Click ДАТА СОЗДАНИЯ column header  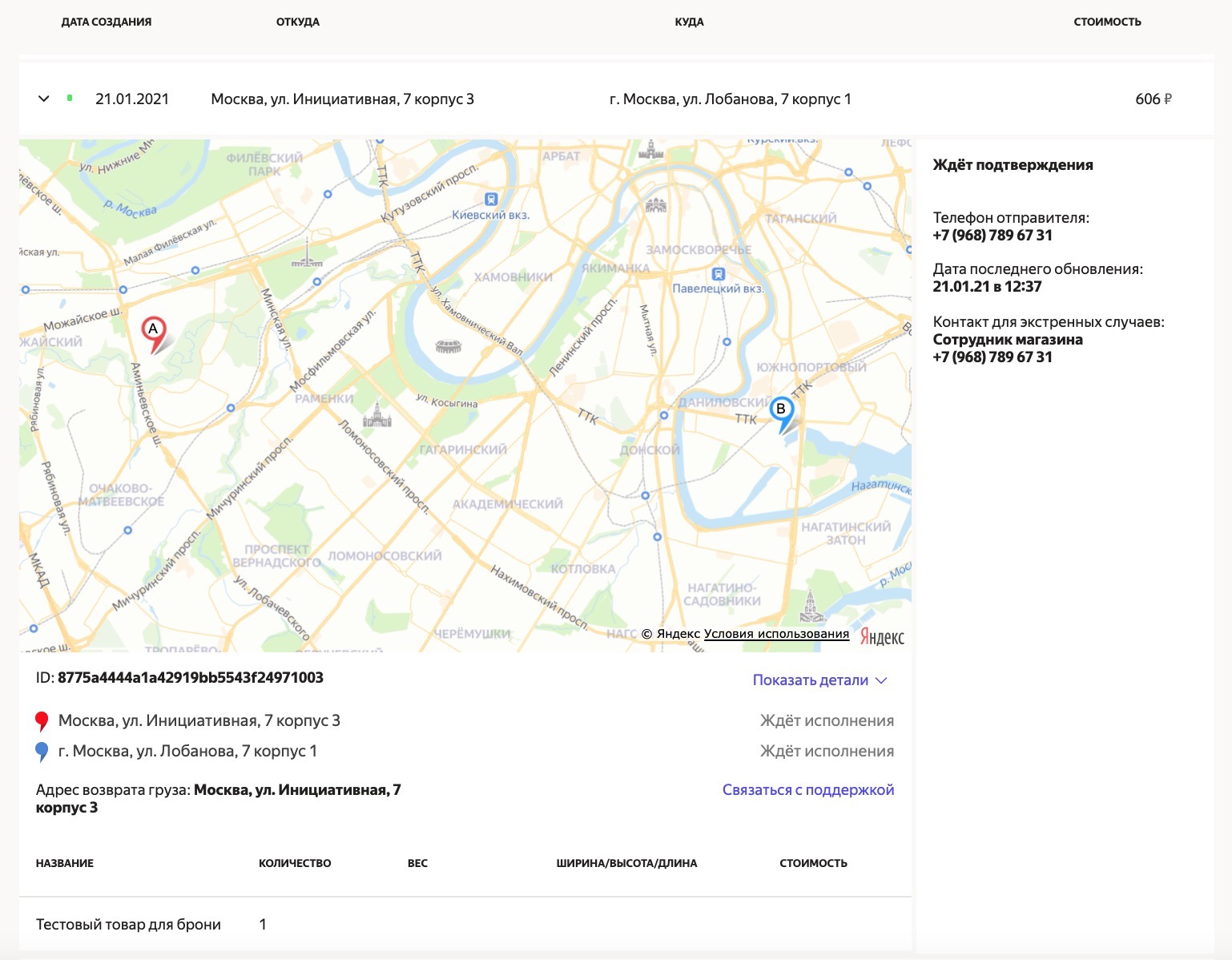point(107,22)
